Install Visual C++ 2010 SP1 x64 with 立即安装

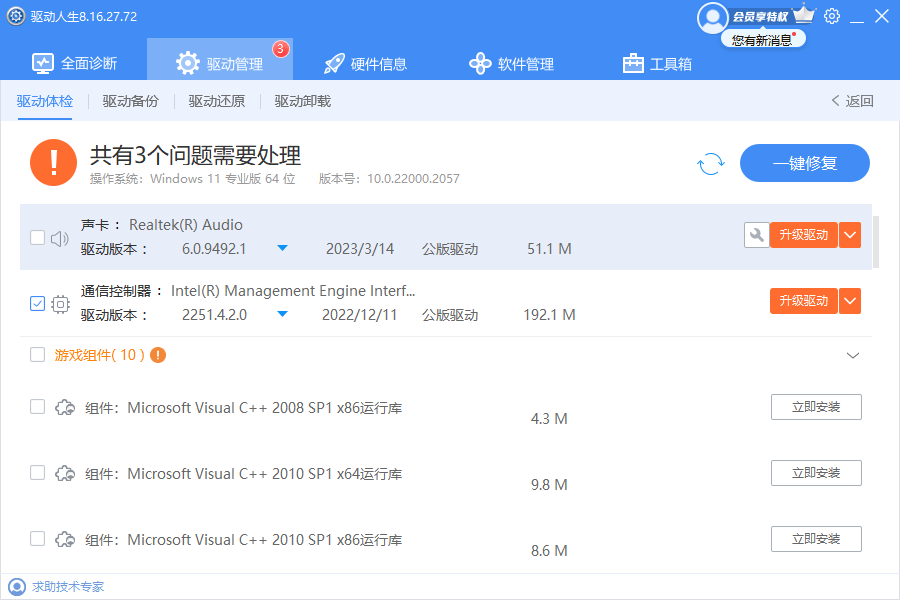pyautogui.click(x=816, y=473)
